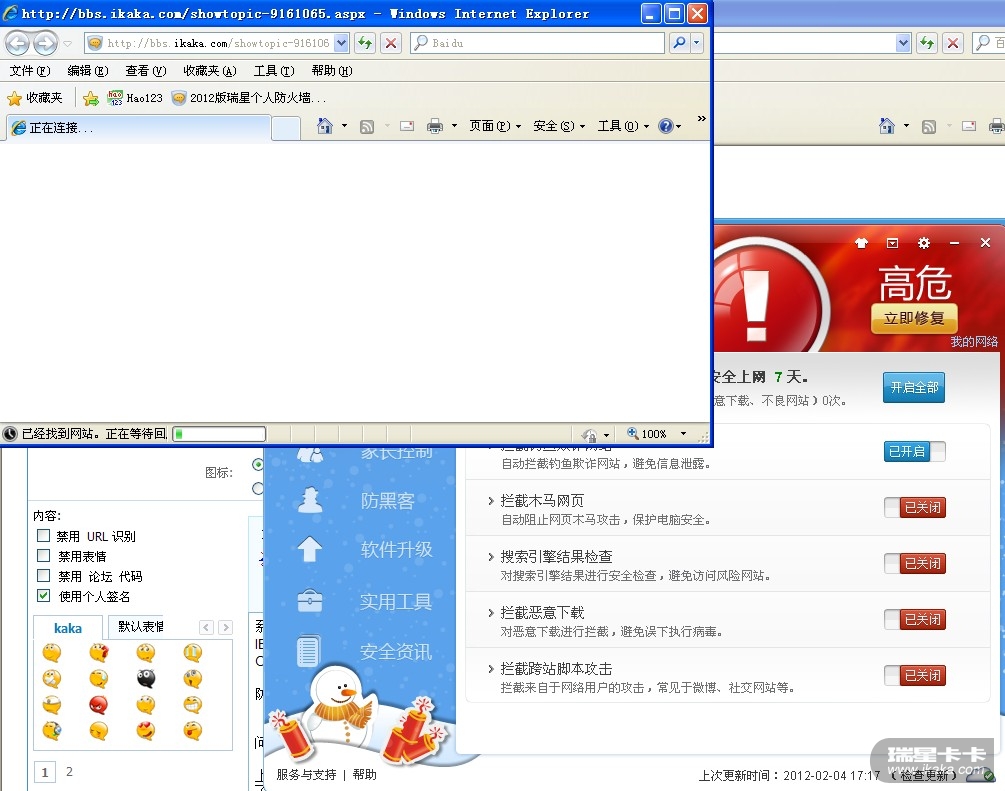Click the 帮助 link at Rising footer
Screen dimensions: 1005x791
365,774
